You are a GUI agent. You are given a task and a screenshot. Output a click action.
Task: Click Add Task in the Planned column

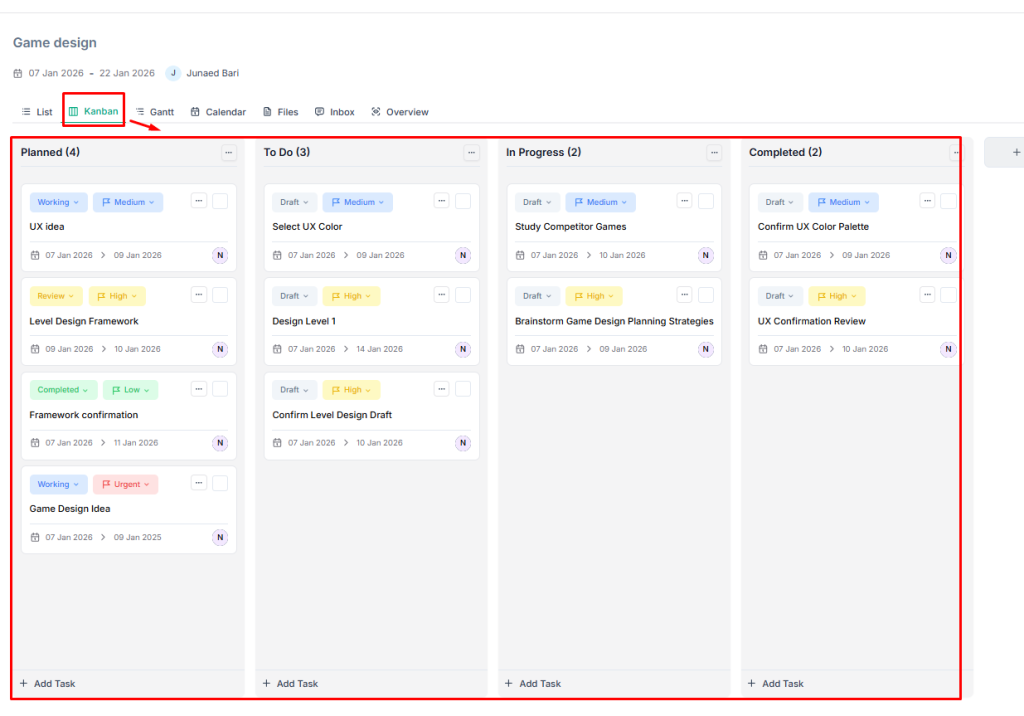click(x=48, y=684)
